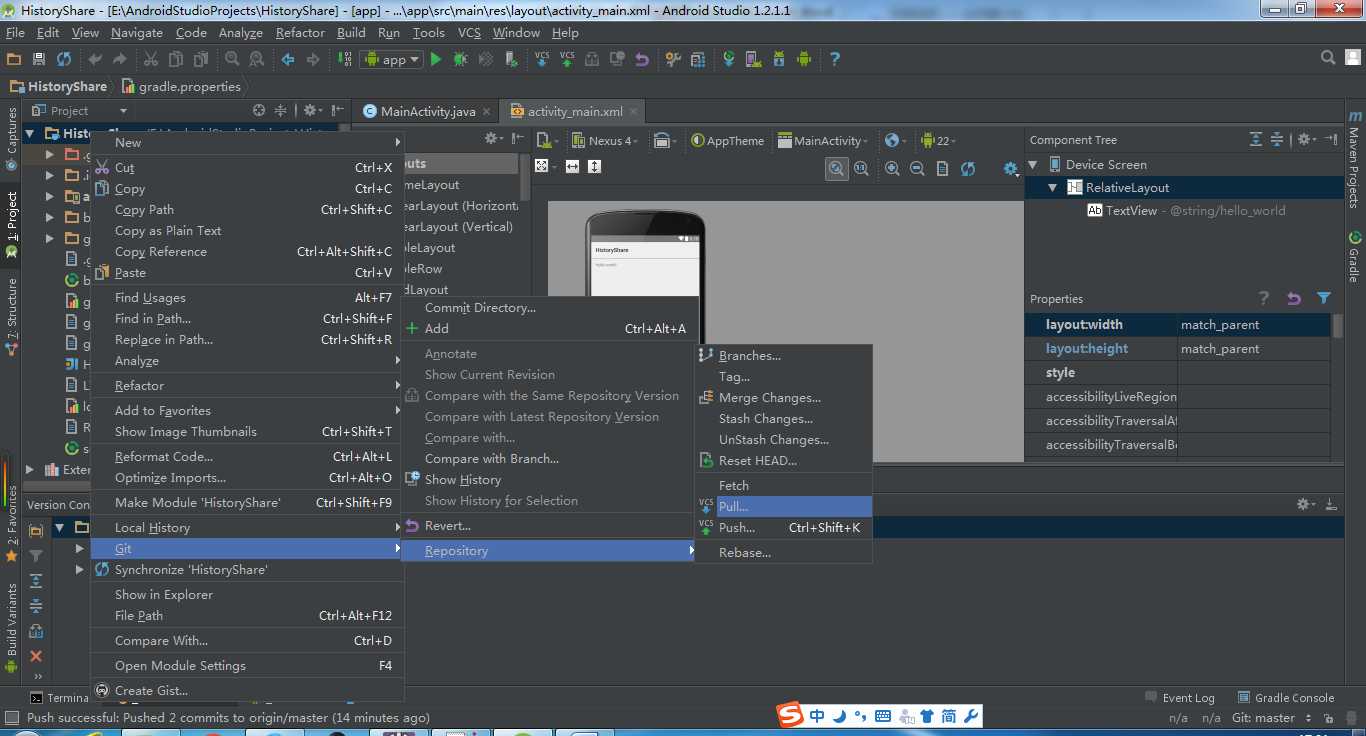Viewport: 1366px width, 736px height.
Task: Refresh the layout preview
Action: tap(968, 169)
